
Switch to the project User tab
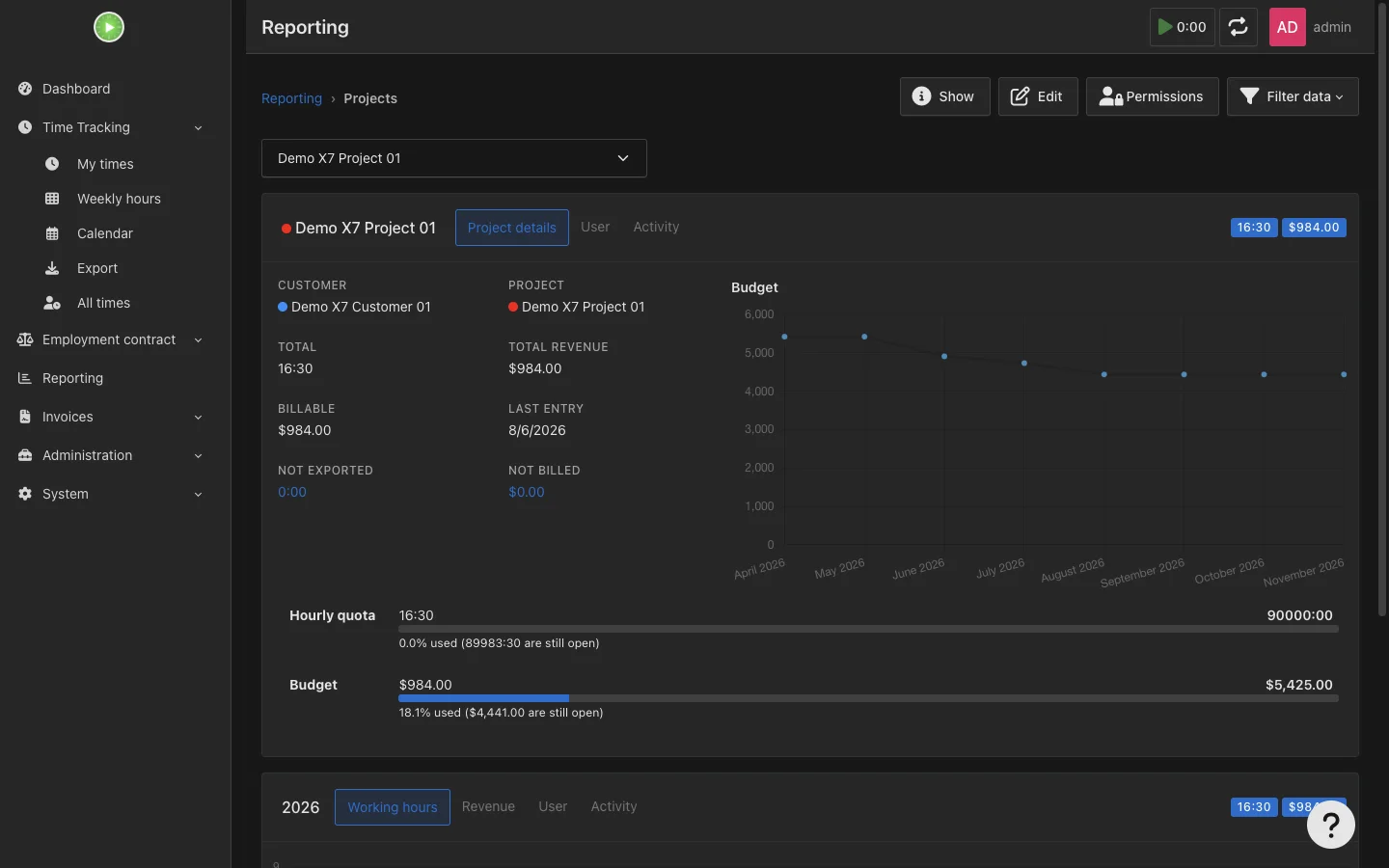click(x=595, y=227)
